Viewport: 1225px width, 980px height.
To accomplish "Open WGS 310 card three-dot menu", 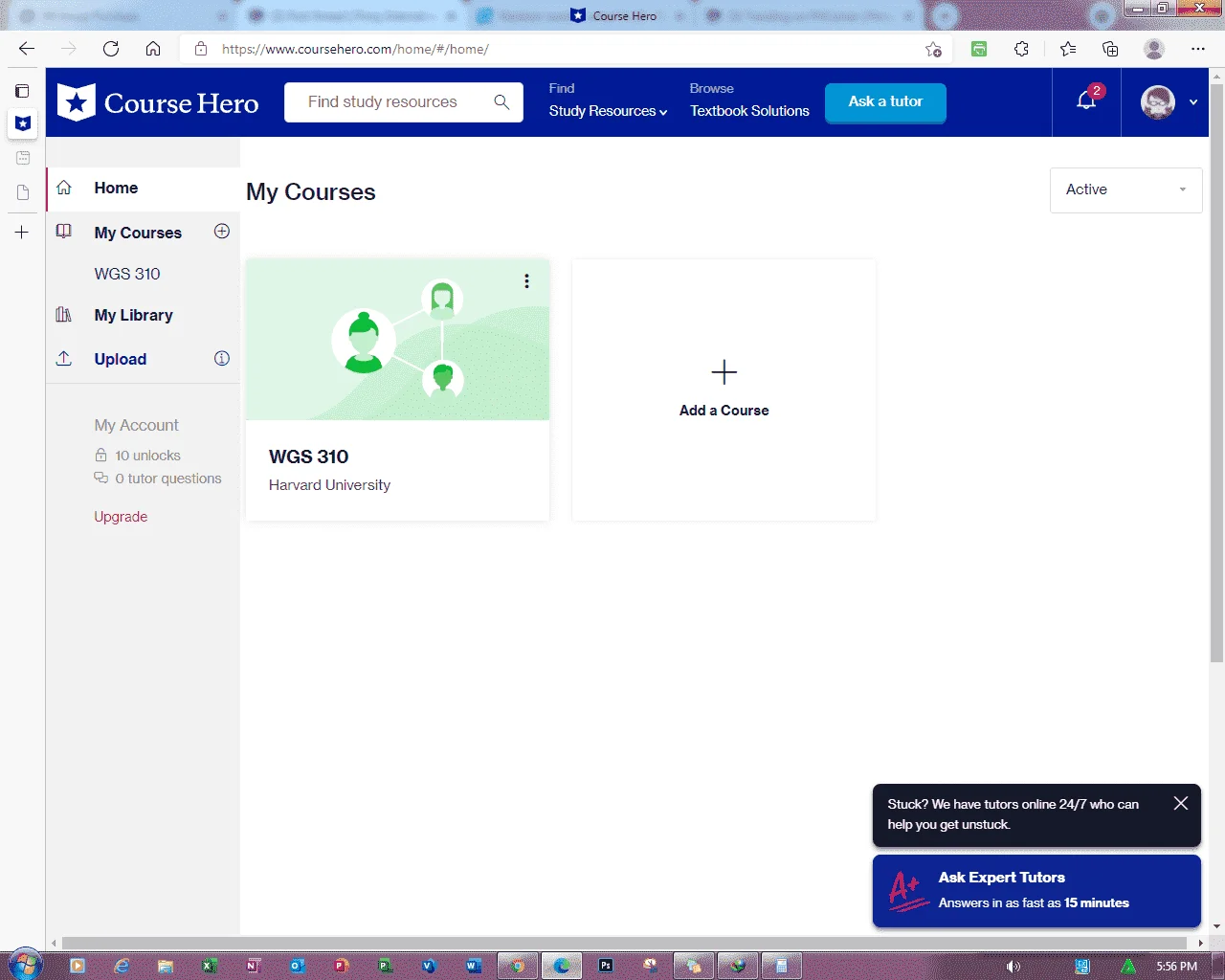I will (526, 281).
